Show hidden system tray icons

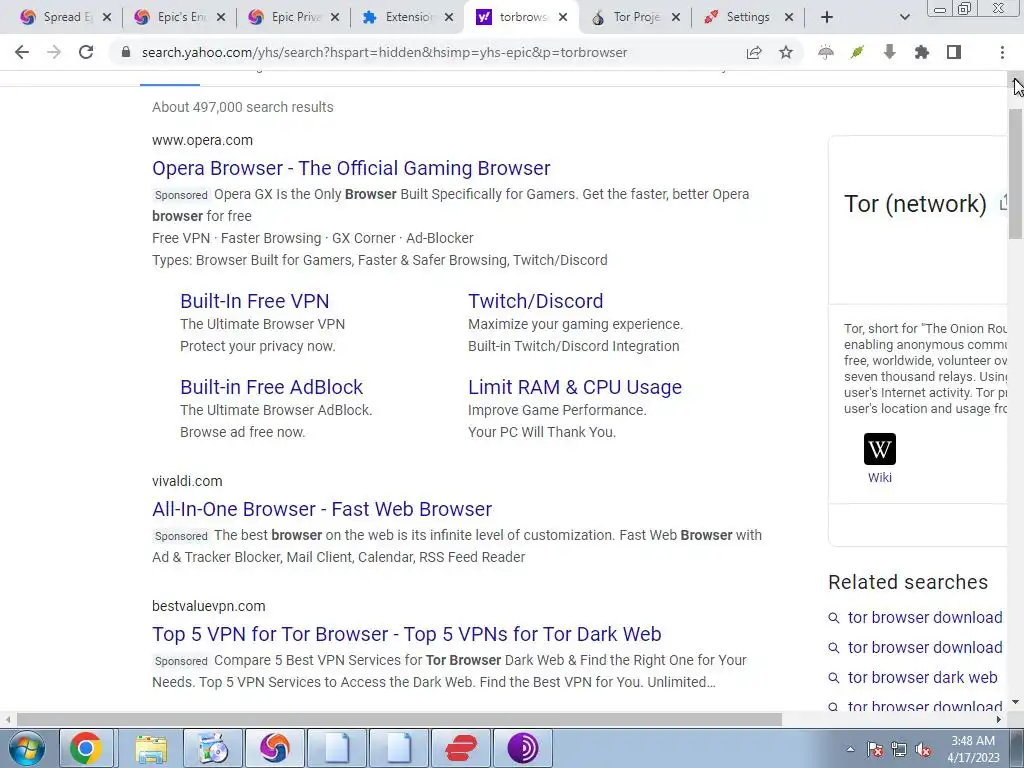pyautogui.click(x=850, y=749)
